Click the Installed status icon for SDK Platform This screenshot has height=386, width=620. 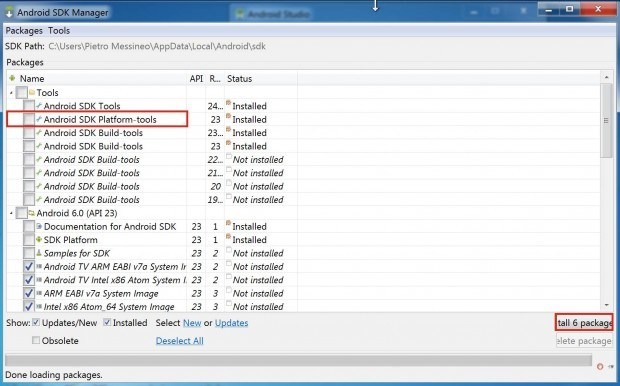(229, 237)
